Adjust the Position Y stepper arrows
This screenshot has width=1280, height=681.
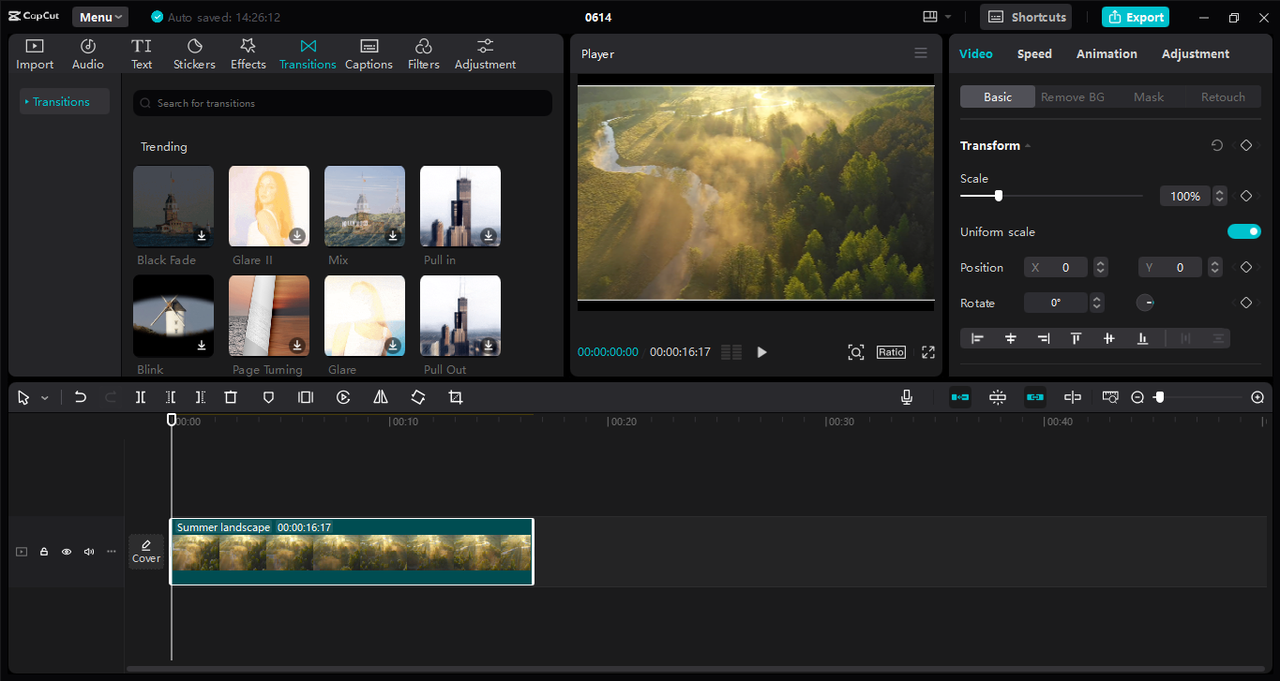coord(1214,267)
